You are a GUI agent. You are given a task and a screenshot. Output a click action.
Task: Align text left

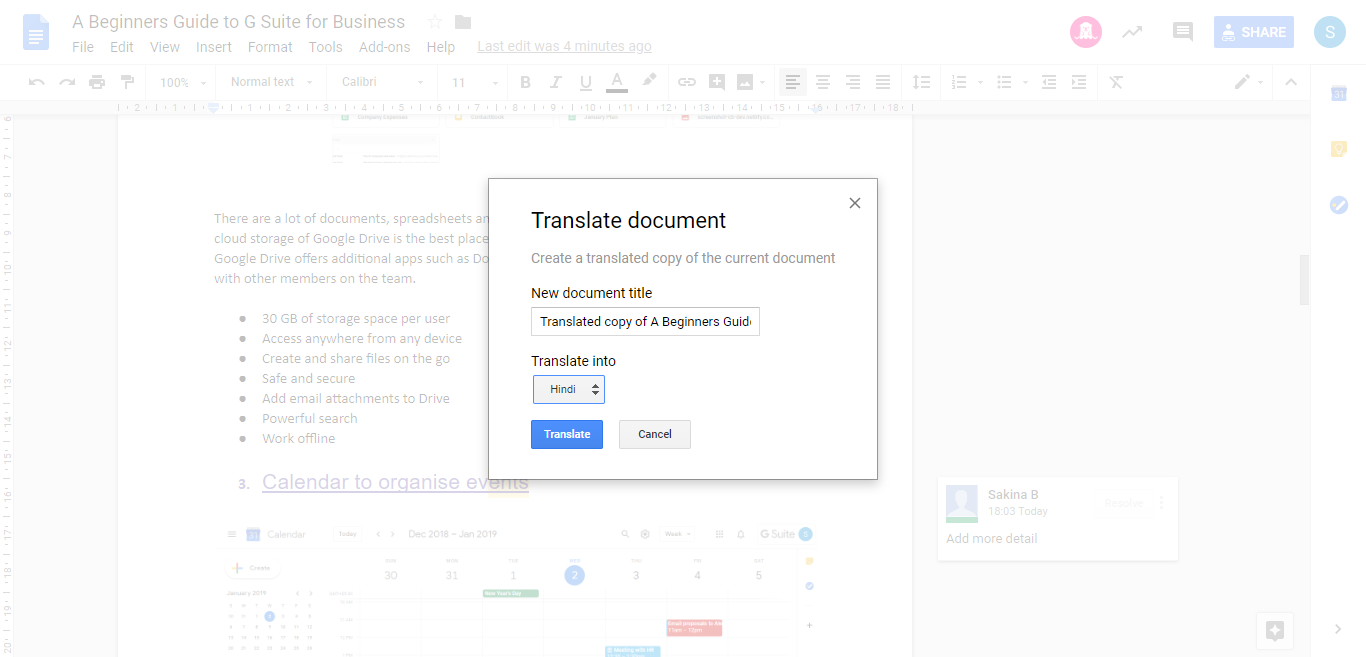(793, 82)
